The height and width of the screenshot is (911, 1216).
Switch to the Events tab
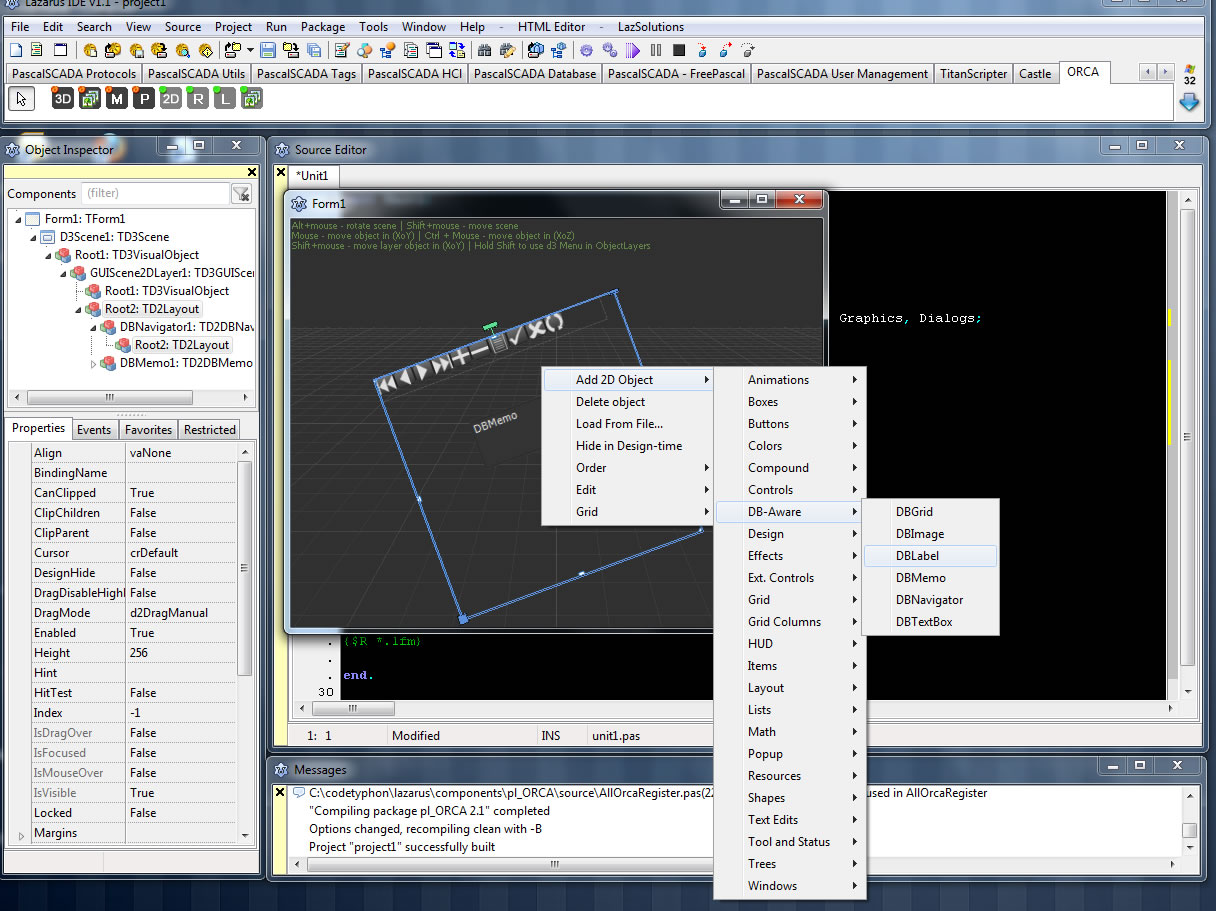pos(94,430)
